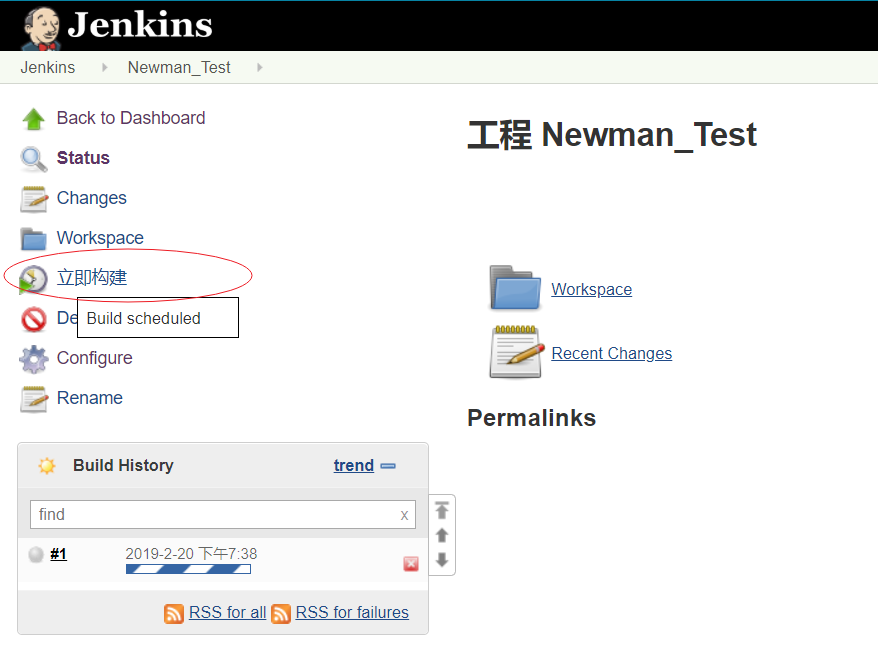Cancel build #1 with red X
Screen dimensions: 878x649
(410, 564)
